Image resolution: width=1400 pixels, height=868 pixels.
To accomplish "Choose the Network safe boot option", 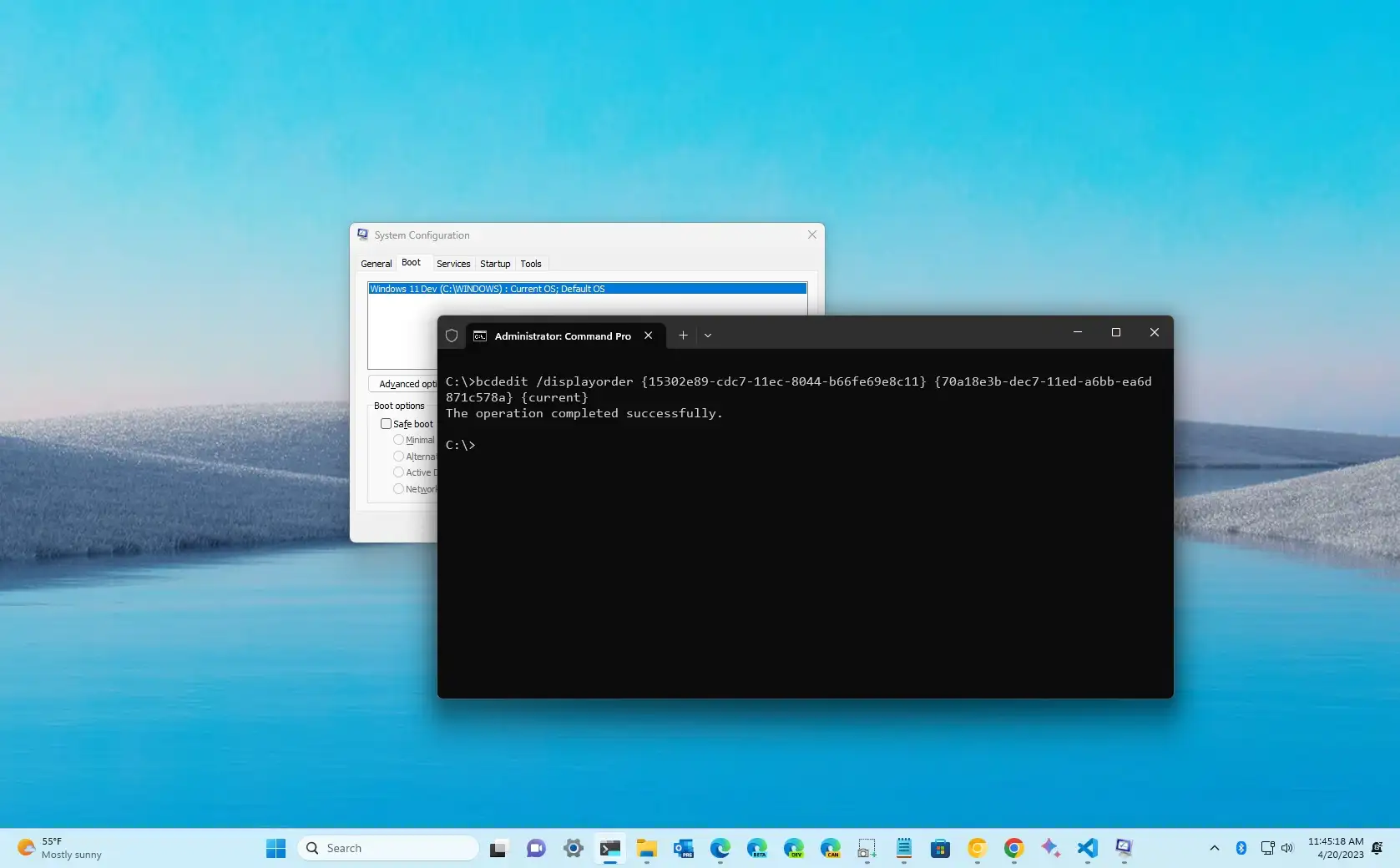I will click(398, 489).
